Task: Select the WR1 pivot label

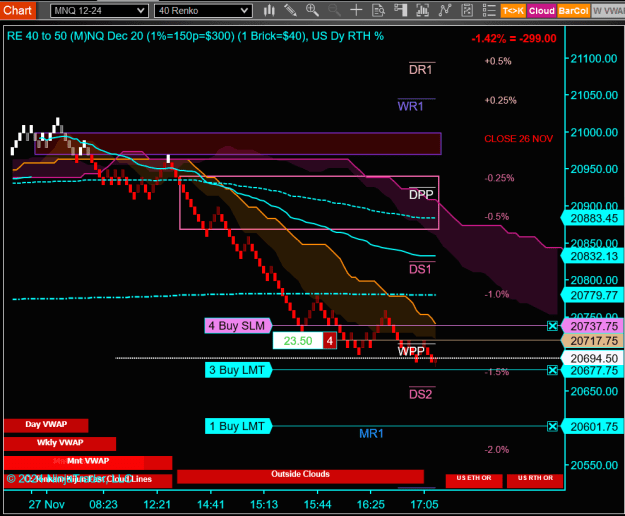Action: [411, 107]
